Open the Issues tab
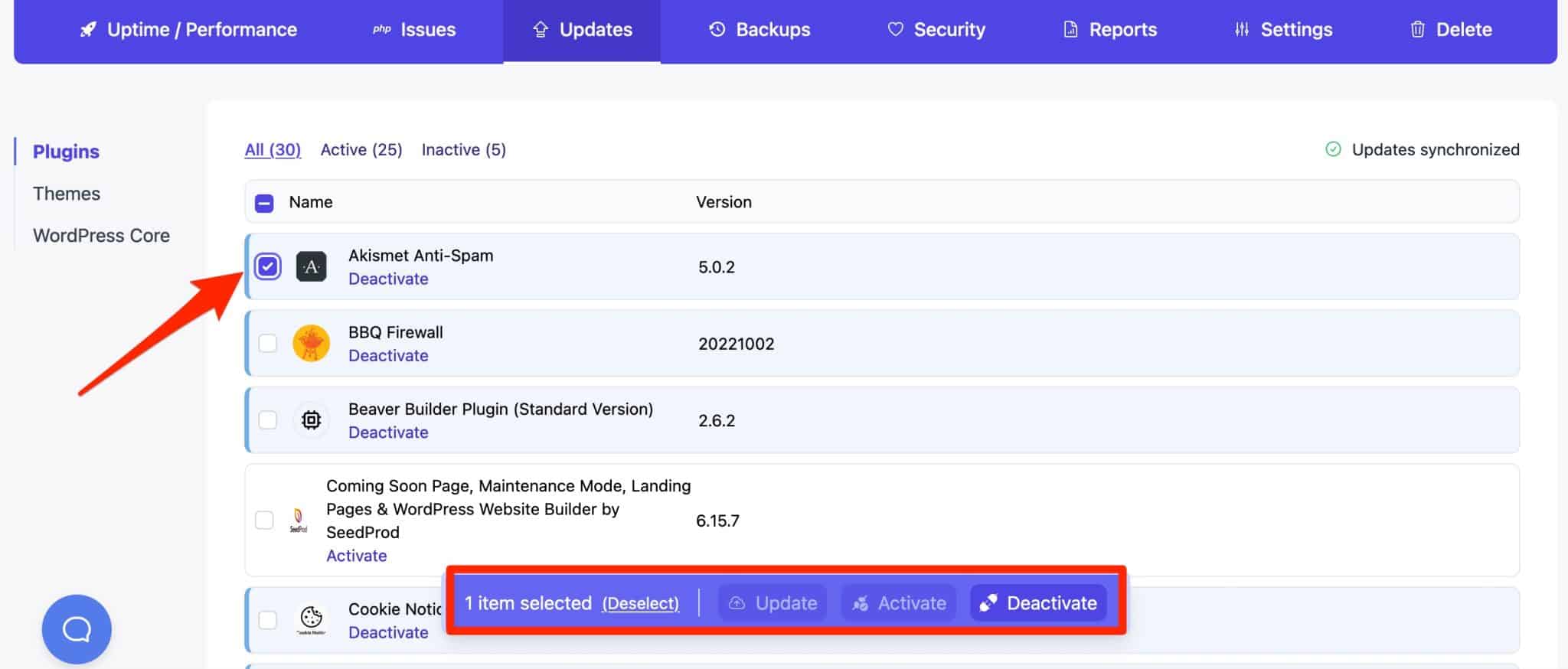The image size is (1568, 669). pos(414,30)
